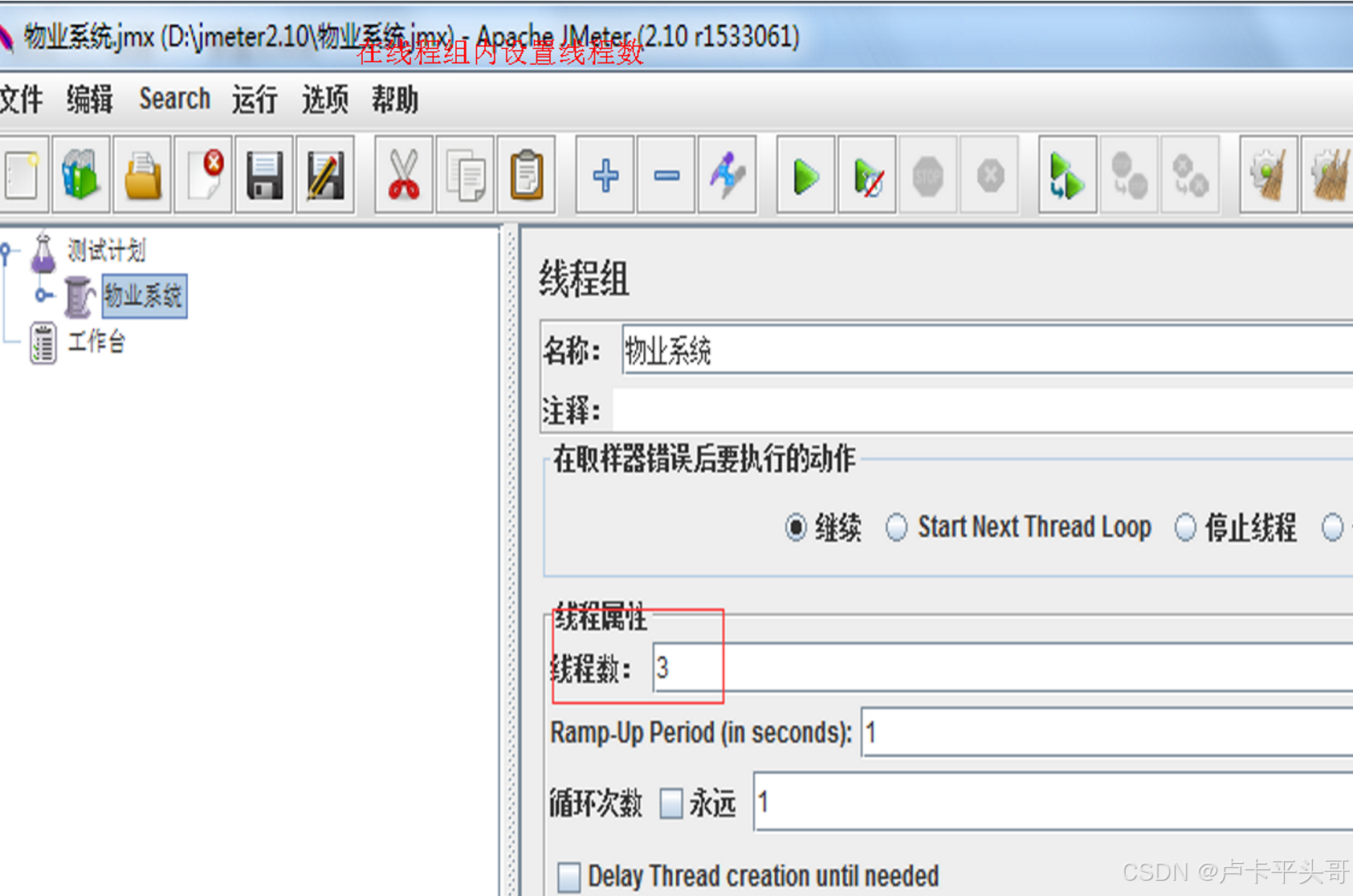Click the 线程数 input field
This screenshot has width=1353, height=896.
point(1003,667)
